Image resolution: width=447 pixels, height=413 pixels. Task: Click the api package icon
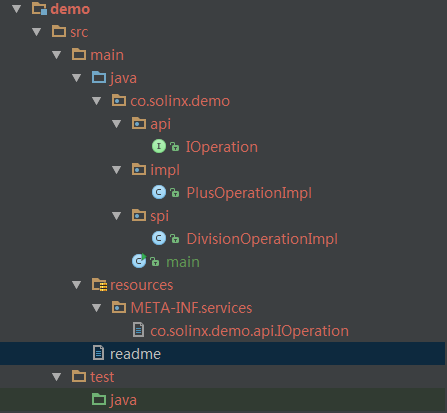click(x=139, y=123)
